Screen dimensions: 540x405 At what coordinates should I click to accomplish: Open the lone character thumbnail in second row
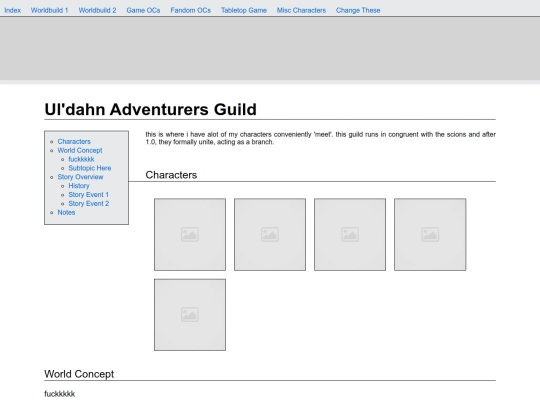pos(190,315)
